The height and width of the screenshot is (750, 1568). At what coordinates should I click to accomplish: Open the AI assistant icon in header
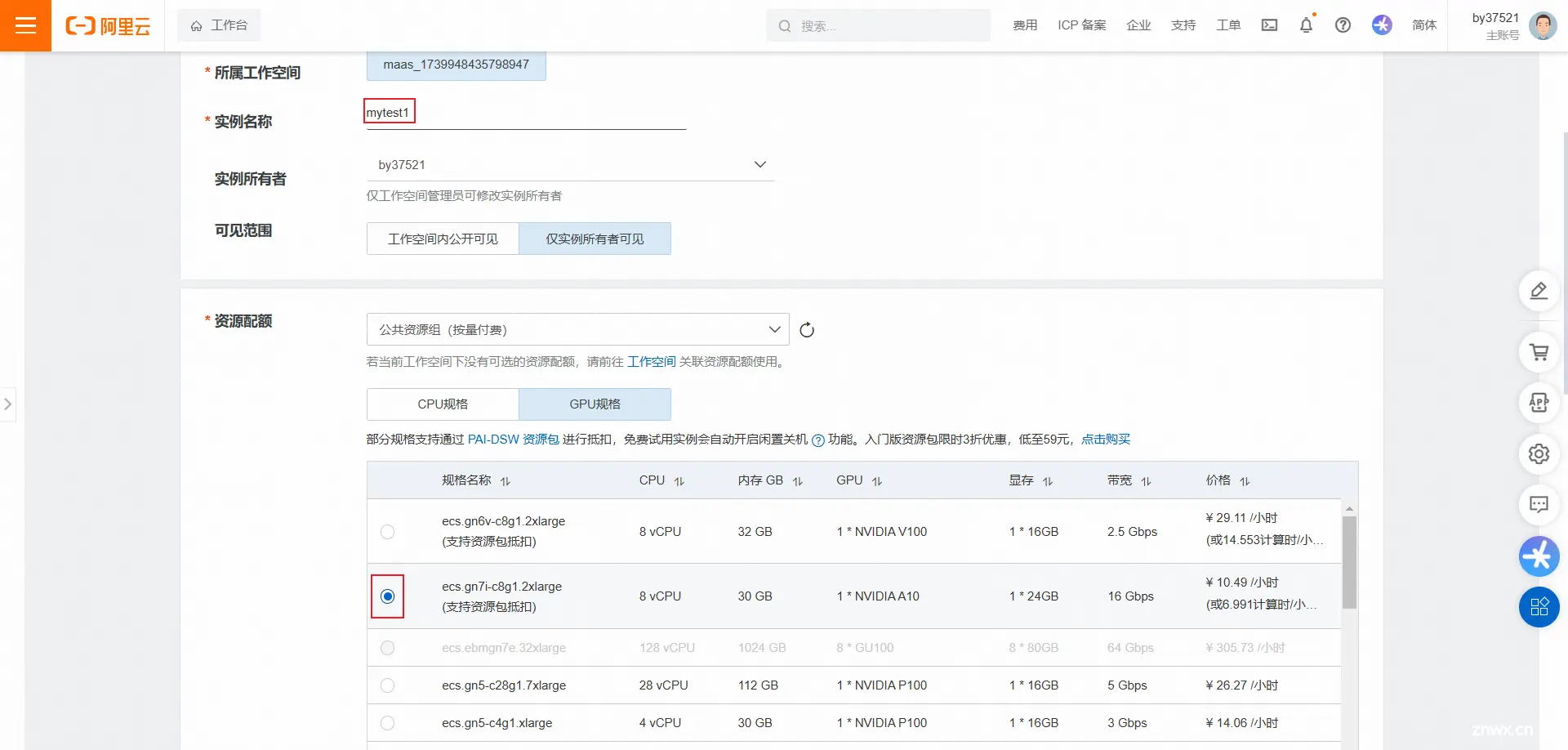(x=1382, y=25)
